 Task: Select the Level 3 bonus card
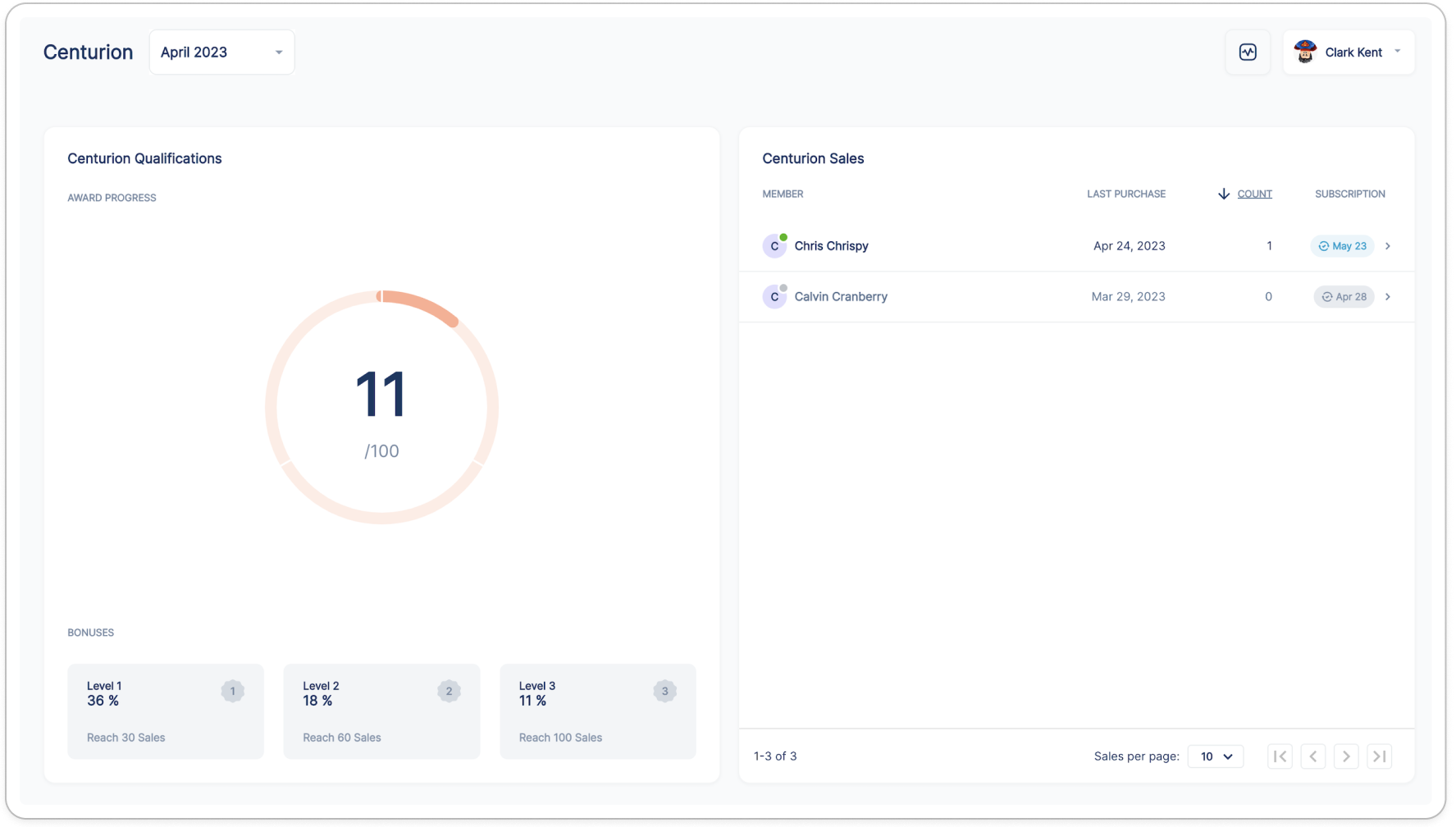tap(597, 711)
